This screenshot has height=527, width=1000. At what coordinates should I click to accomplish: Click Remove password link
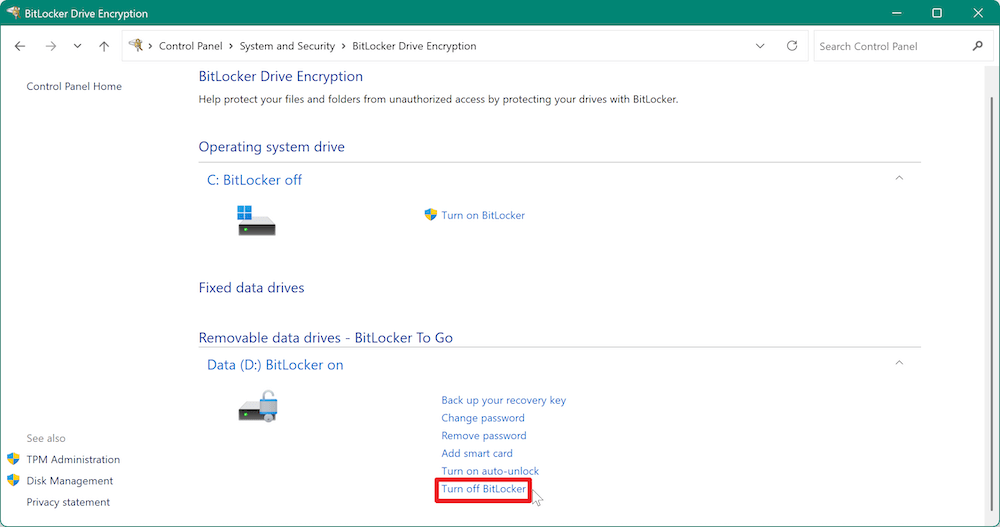tap(484, 436)
